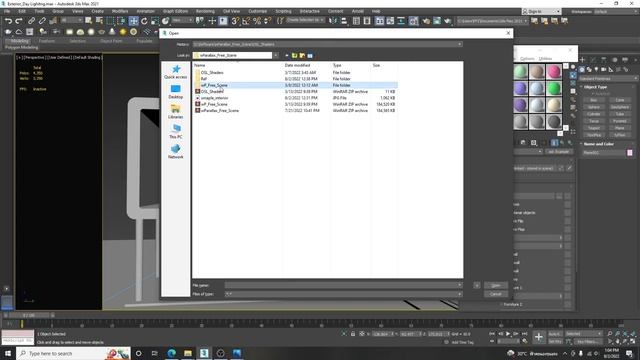The height and width of the screenshot is (360, 640).
Task: Select the pink material sample sphere
Action: [x=553, y=72]
